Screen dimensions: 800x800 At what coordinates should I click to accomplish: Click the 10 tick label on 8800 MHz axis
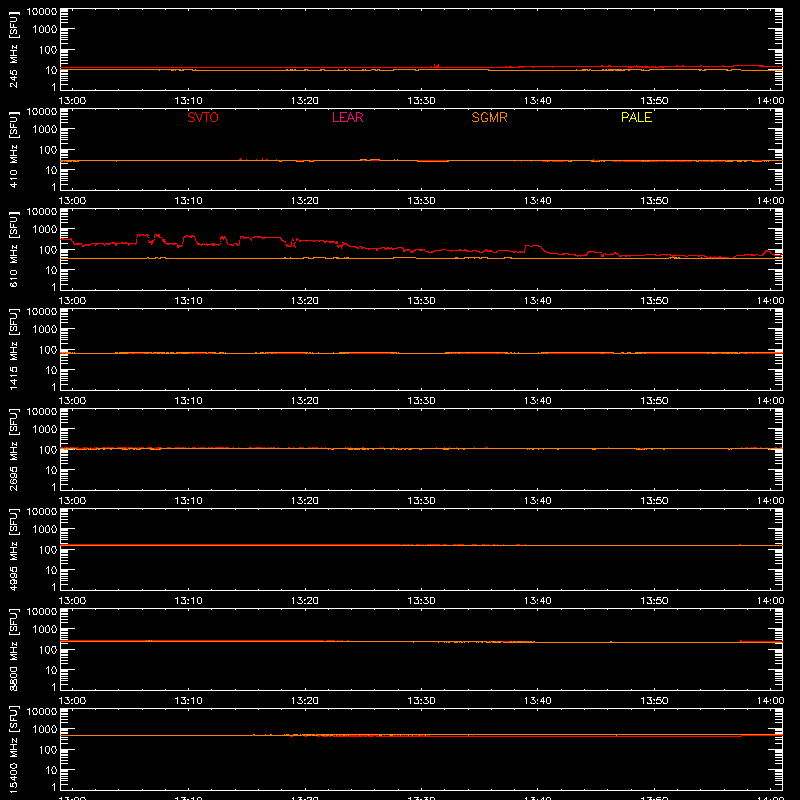[x=51, y=670]
